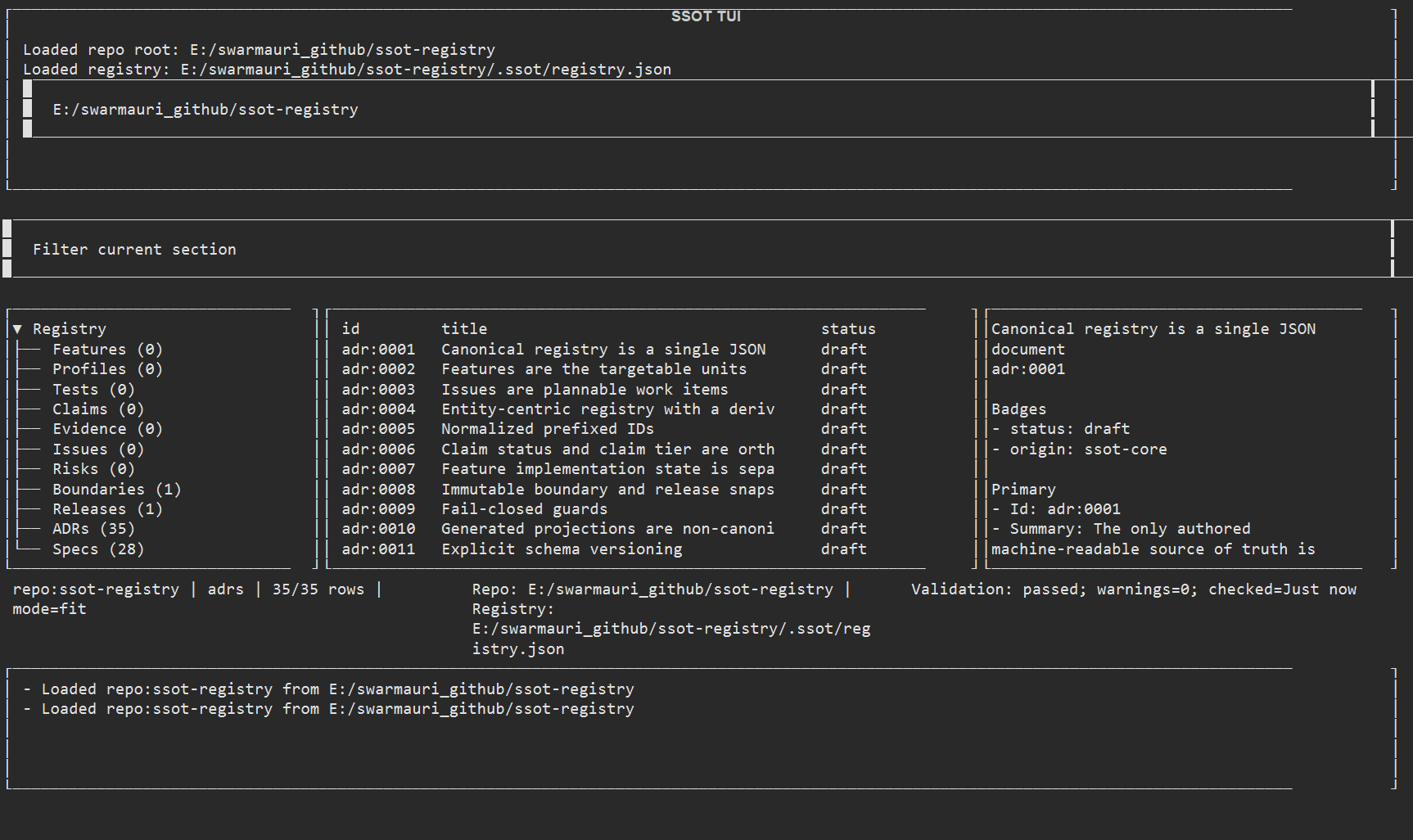Select Tests (0) in tree

(93, 390)
